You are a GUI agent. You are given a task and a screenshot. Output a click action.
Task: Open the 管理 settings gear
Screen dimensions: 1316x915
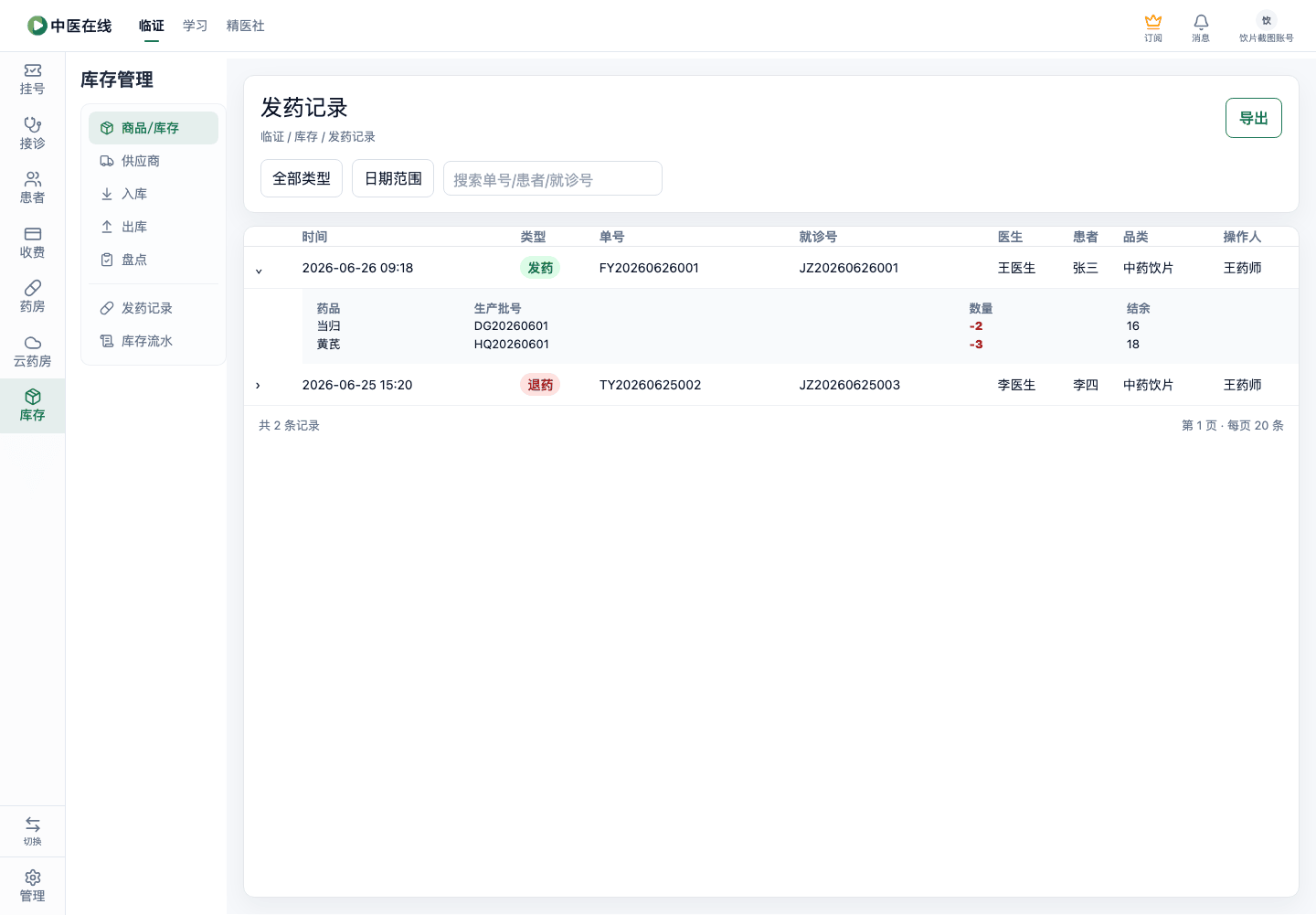[32, 878]
